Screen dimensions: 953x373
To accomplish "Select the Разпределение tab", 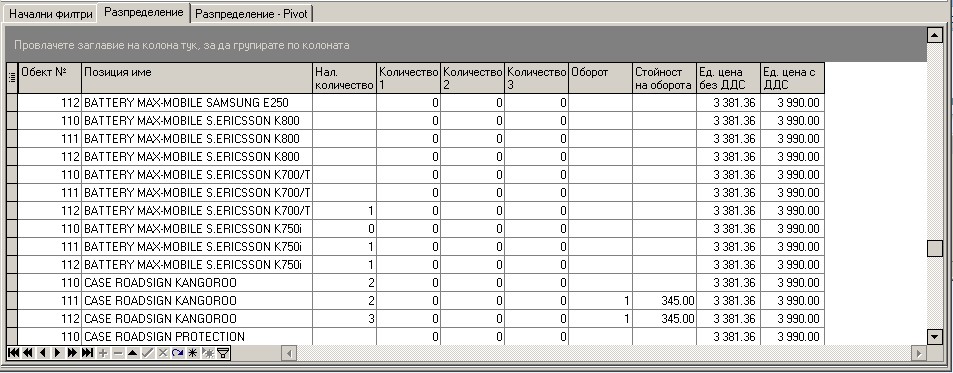I will point(143,12).
